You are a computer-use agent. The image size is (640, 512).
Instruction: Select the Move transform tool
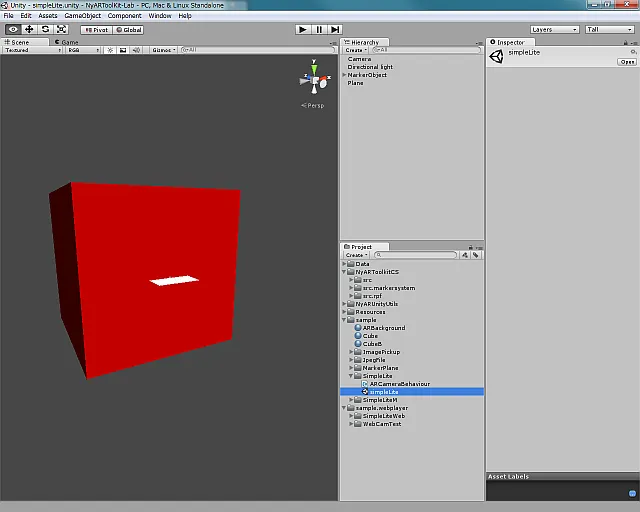tap(29, 29)
